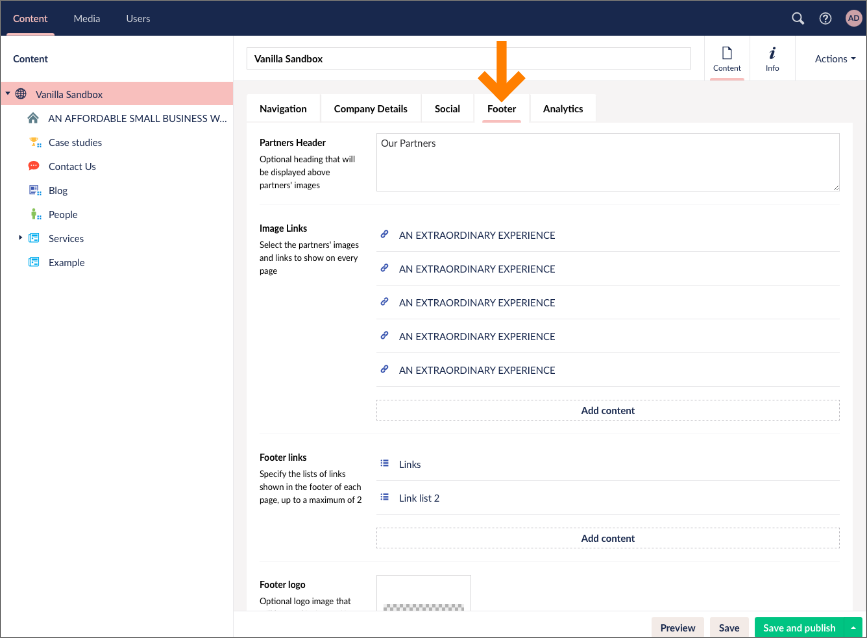Click the link icon of the first image link

point(384,234)
